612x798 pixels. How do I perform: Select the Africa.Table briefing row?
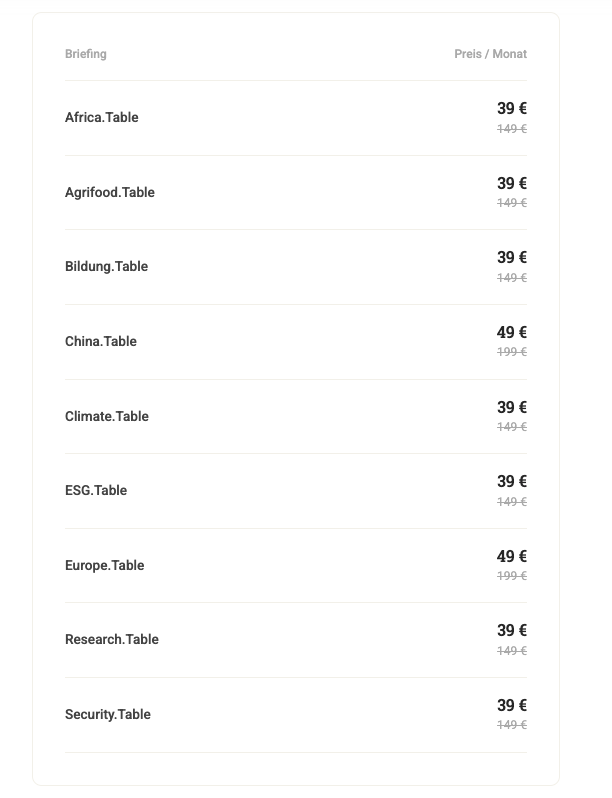pos(296,118)
